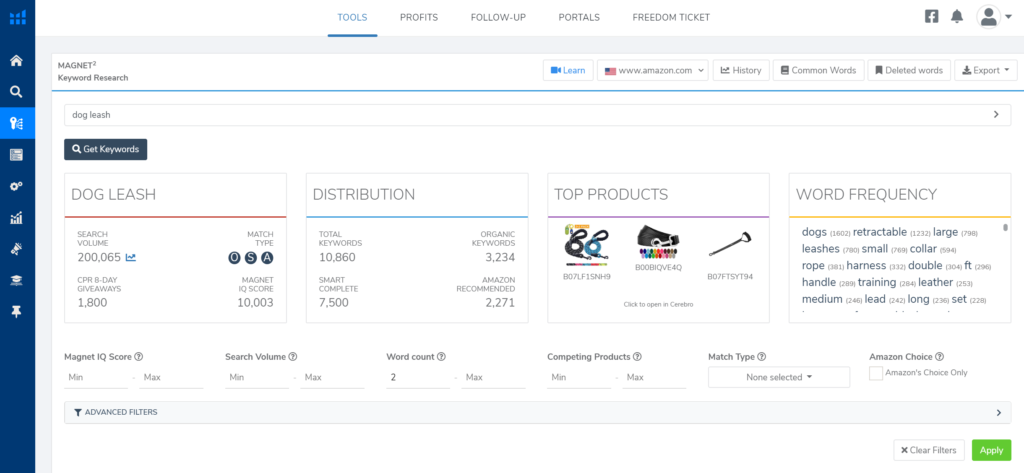Open the gears operations sidebar icon
Image resolution: width=1024 pixels, height=473 pixels.
[17, 186]
